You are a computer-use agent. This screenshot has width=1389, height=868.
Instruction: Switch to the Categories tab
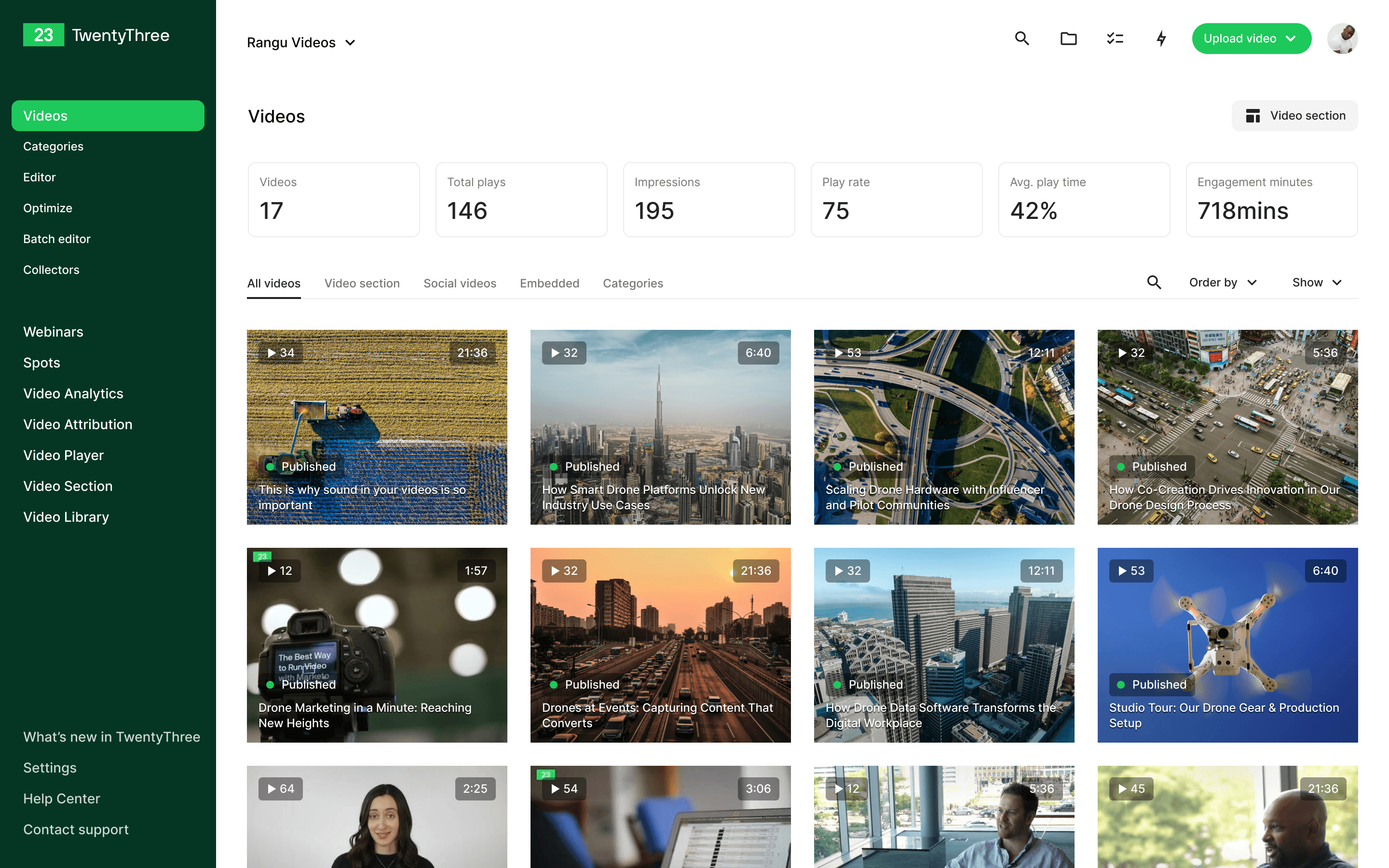tap(632, 283)
